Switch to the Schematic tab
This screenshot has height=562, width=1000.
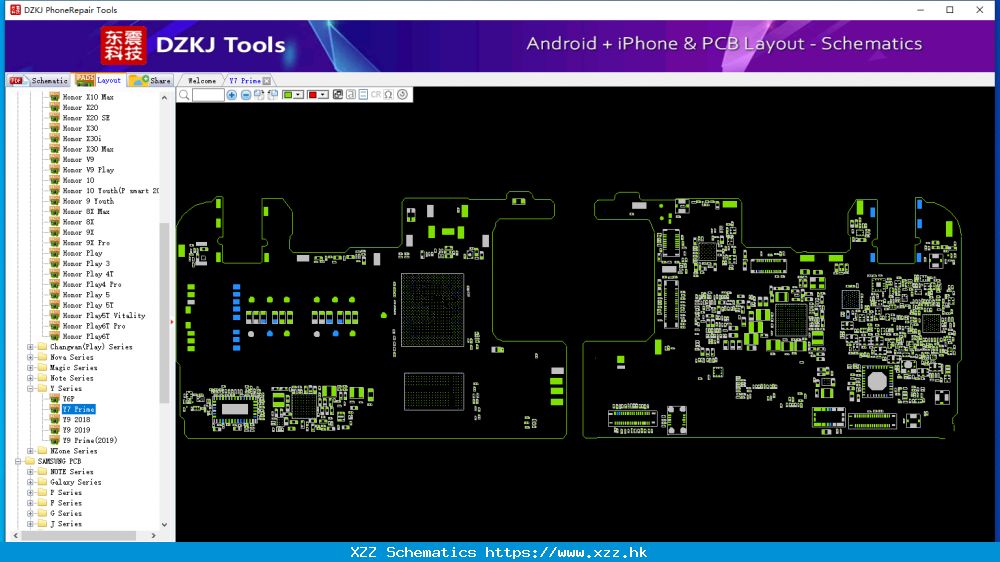click(38, 80)
